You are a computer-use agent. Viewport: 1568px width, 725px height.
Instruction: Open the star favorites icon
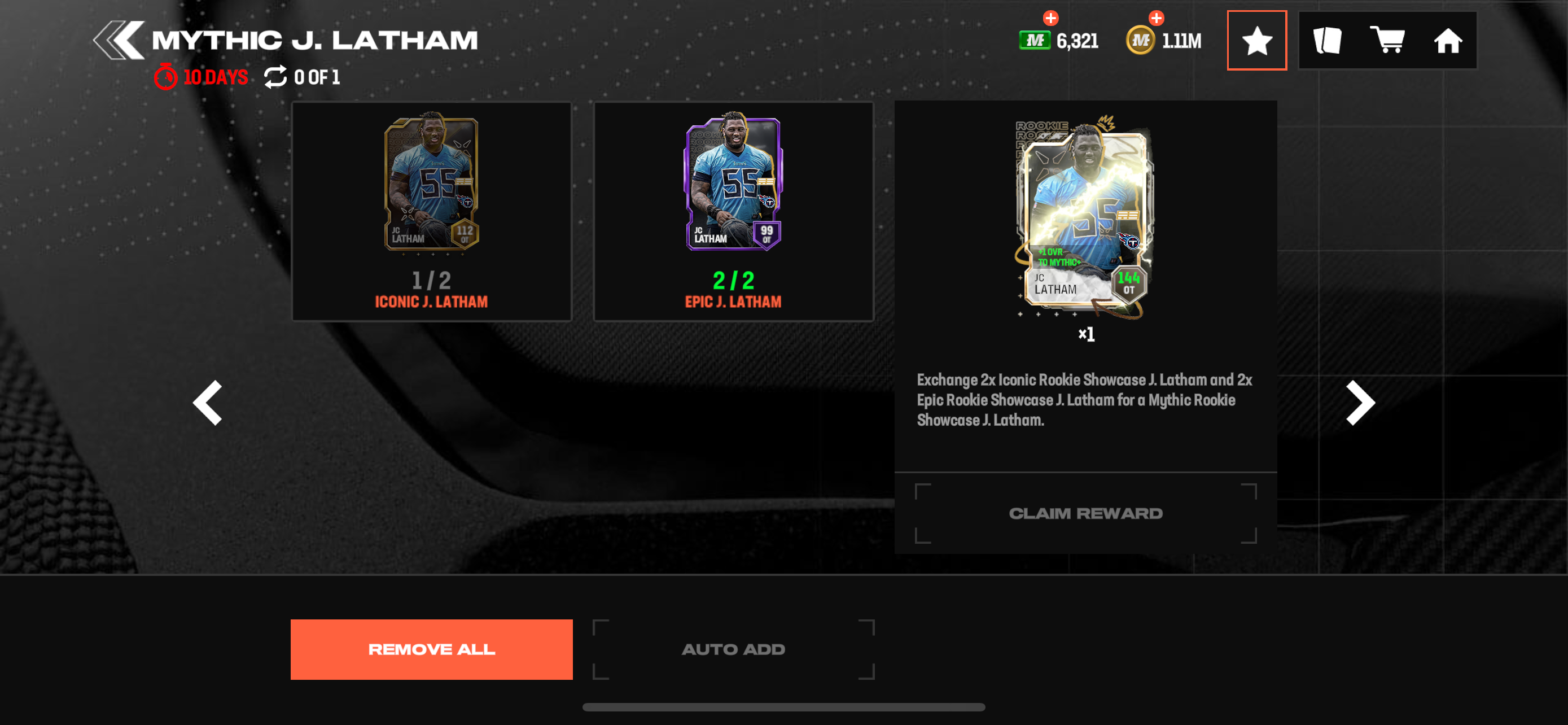tap(1256, 41)
